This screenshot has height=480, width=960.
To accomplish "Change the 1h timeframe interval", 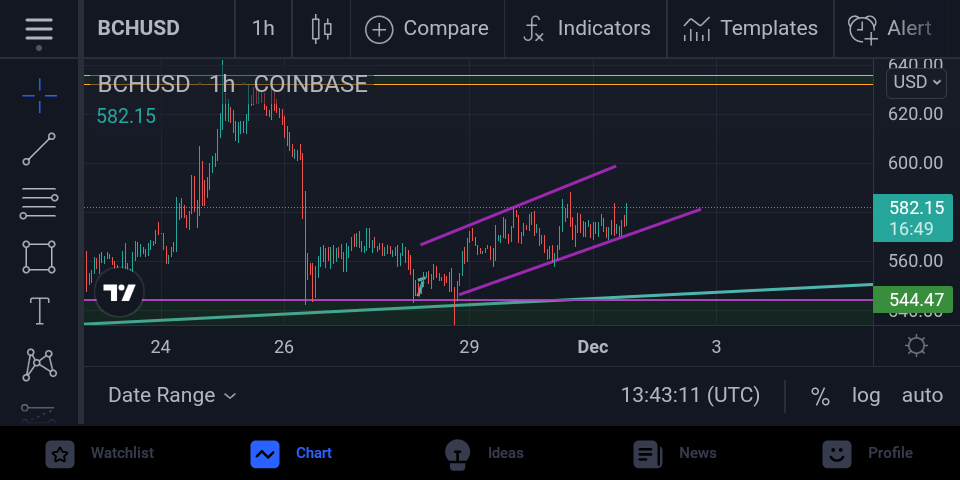I will (x=263, y=29).
